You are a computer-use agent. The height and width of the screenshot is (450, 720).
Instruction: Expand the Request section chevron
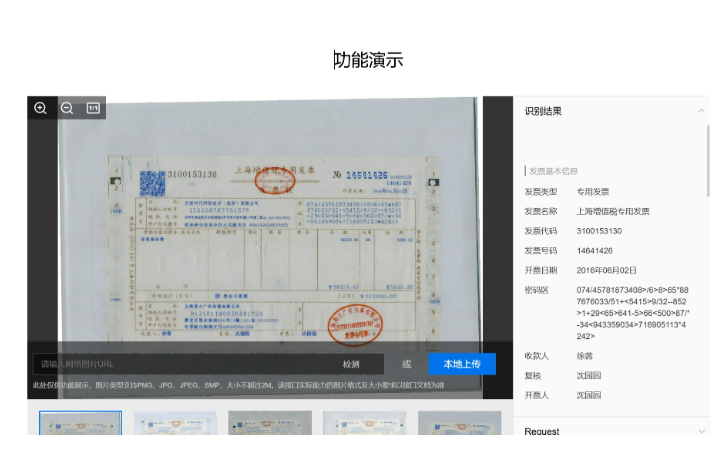[701, 431]
